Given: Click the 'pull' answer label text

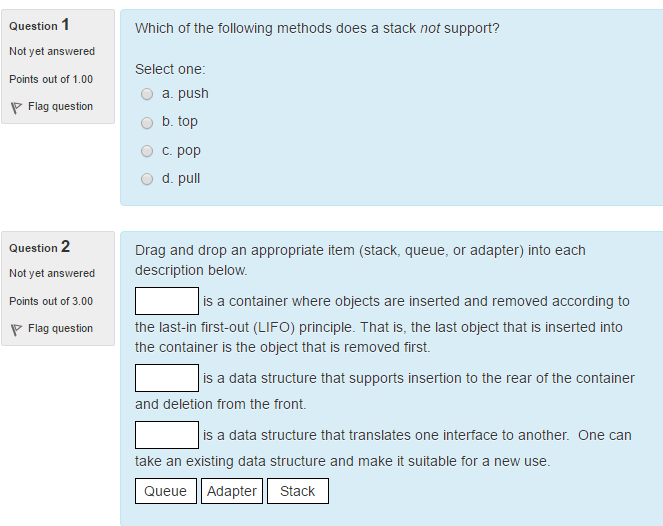Looking at the screenshot, I should pyautogui.click(x=189, y=178).
